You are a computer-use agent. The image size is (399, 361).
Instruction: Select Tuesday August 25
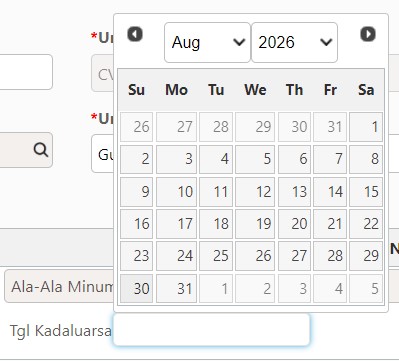[216, 256]
